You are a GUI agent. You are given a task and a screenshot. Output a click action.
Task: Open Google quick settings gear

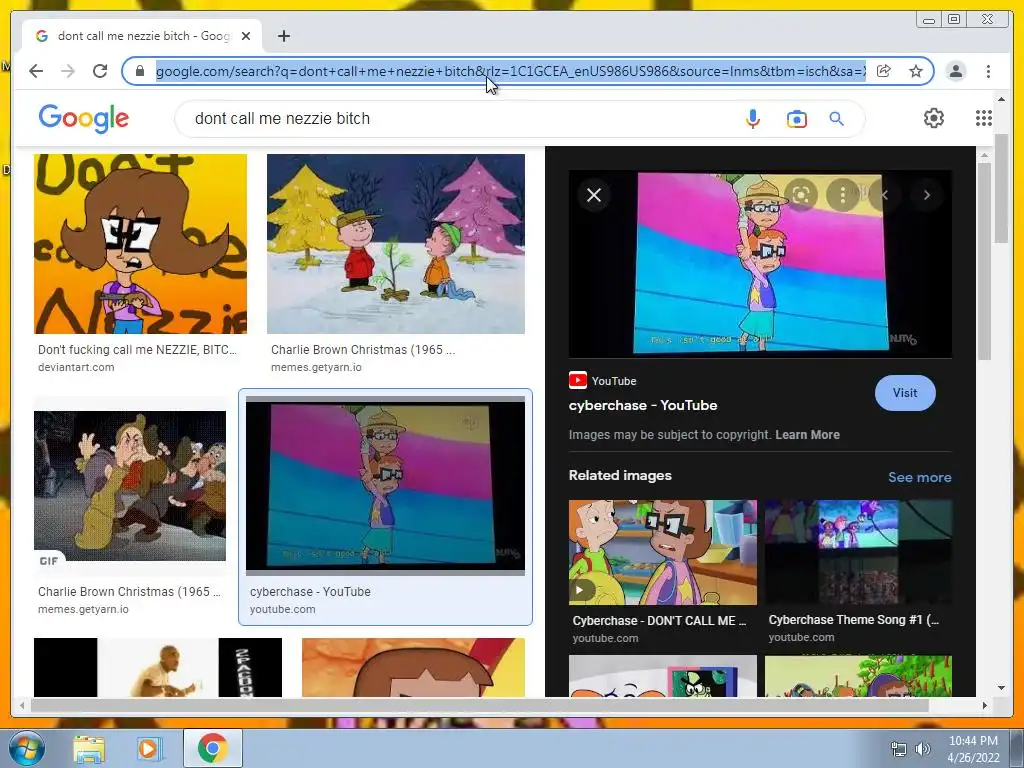(934, 118)
